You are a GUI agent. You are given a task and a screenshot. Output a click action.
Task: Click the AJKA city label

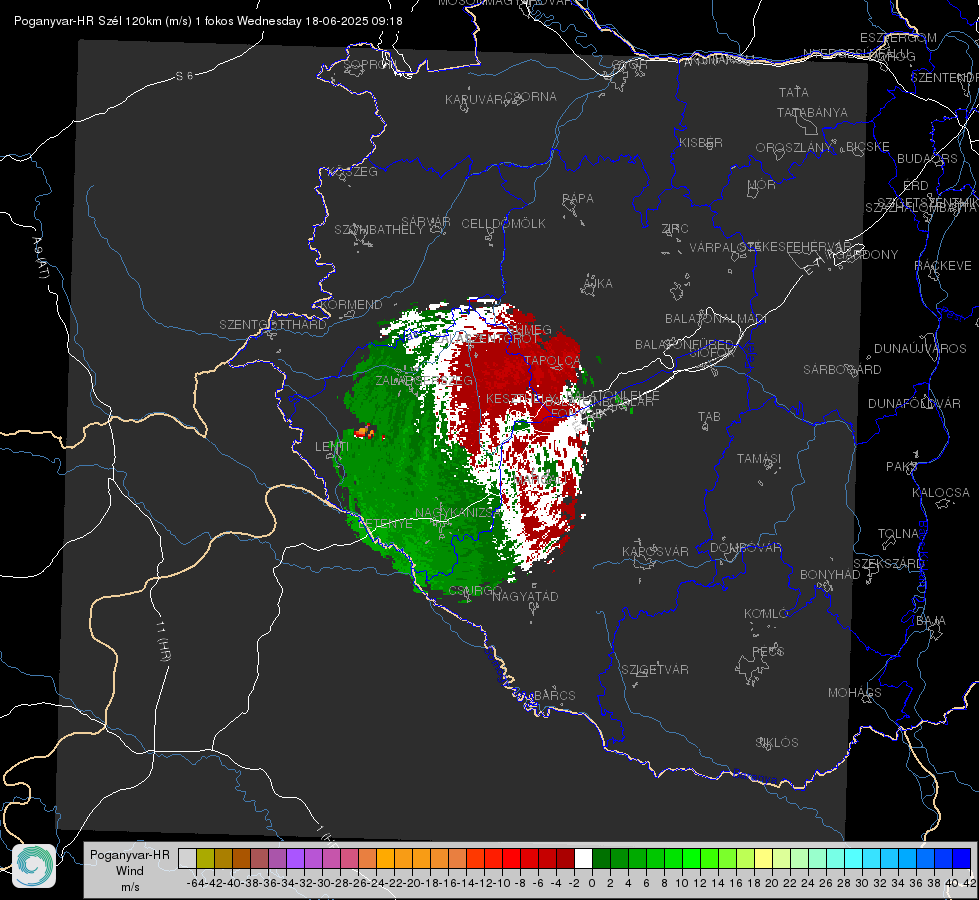598,284
